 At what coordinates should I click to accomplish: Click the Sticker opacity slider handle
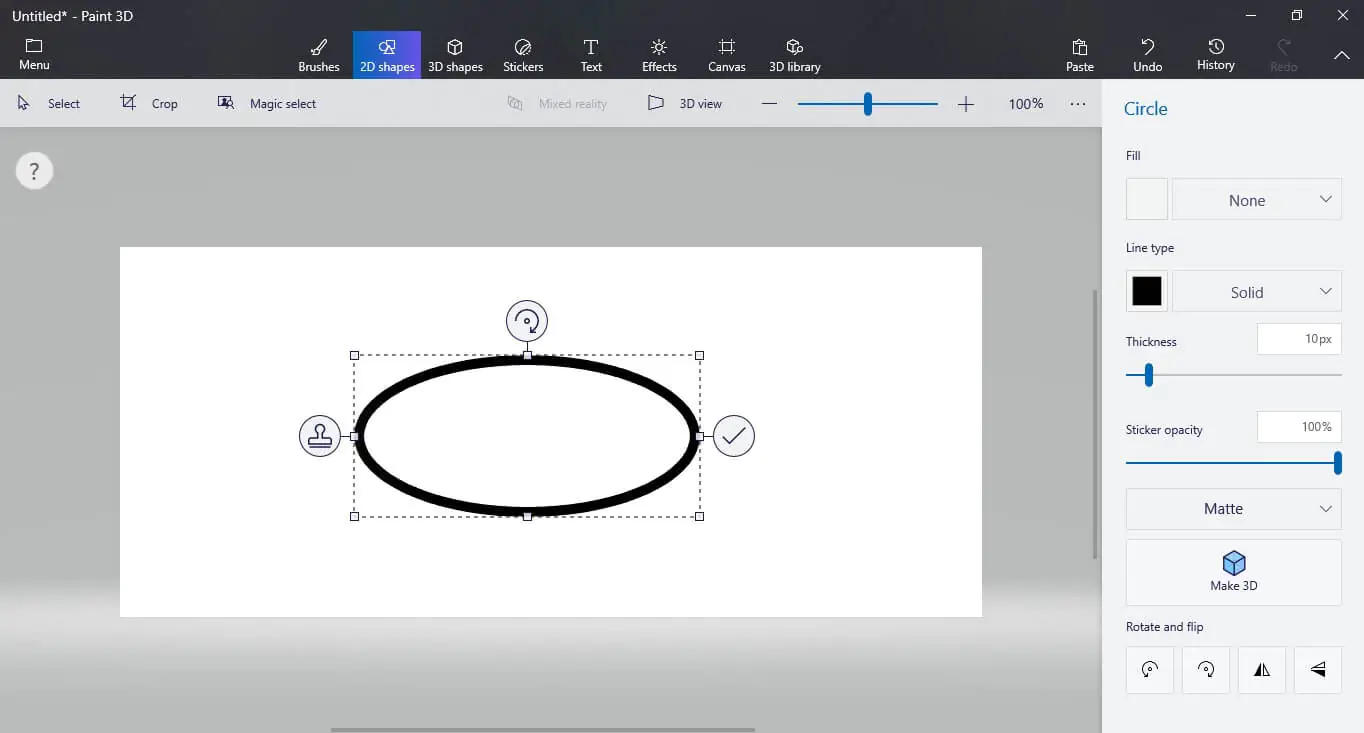[x=1338, y=463]
